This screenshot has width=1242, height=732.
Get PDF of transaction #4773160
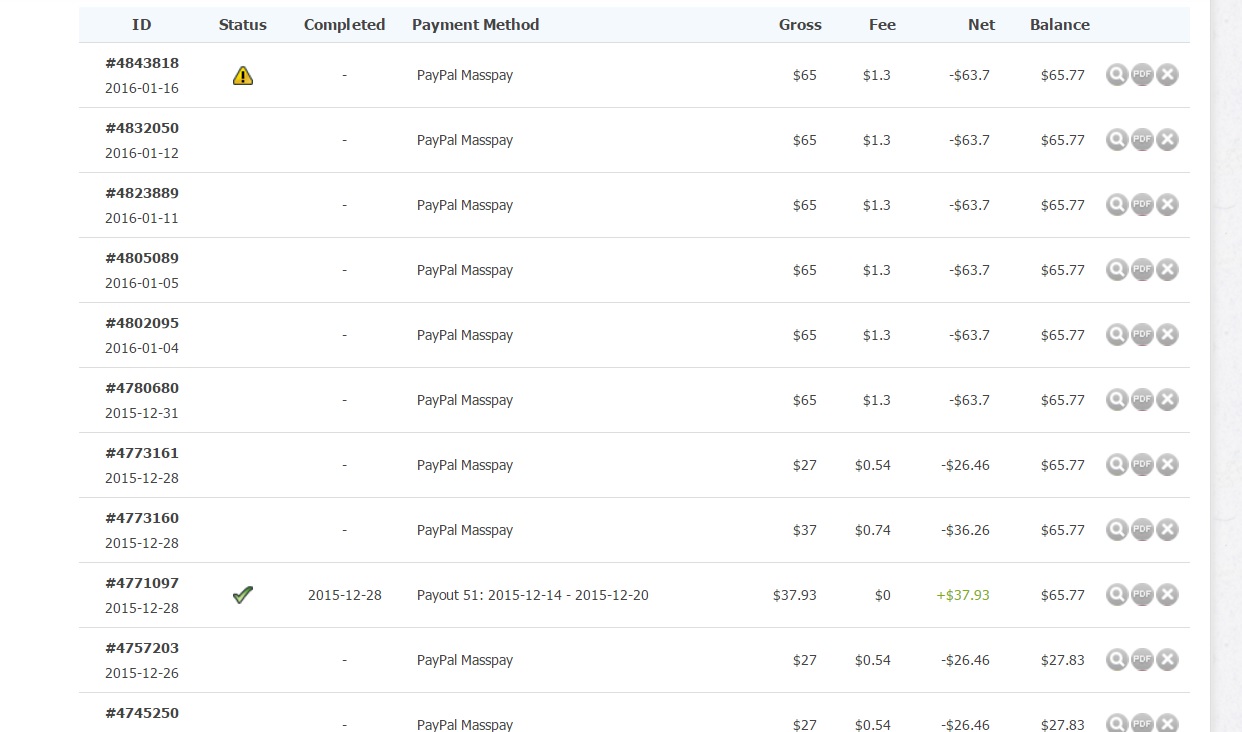(x=1142, y=530)
